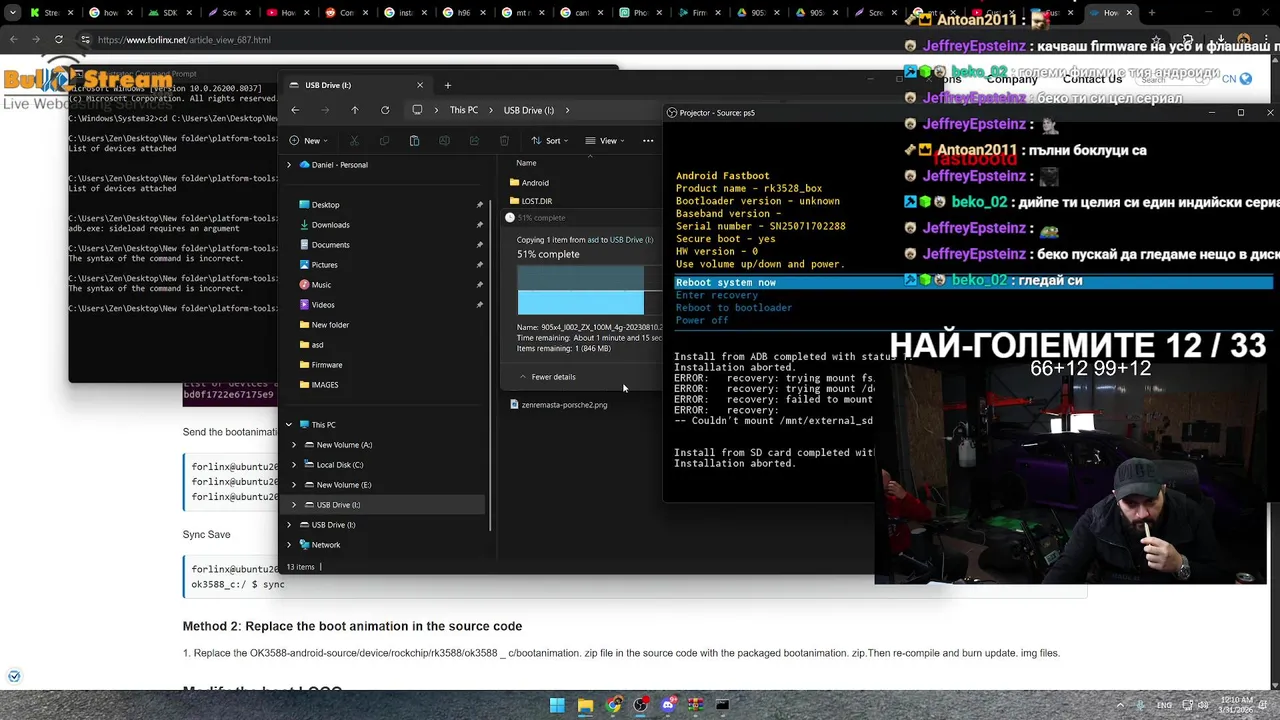The height and width of the screenshot is (720, 1280).
Task: Open File Explorer from the taskbar
Action: point(585,705)
